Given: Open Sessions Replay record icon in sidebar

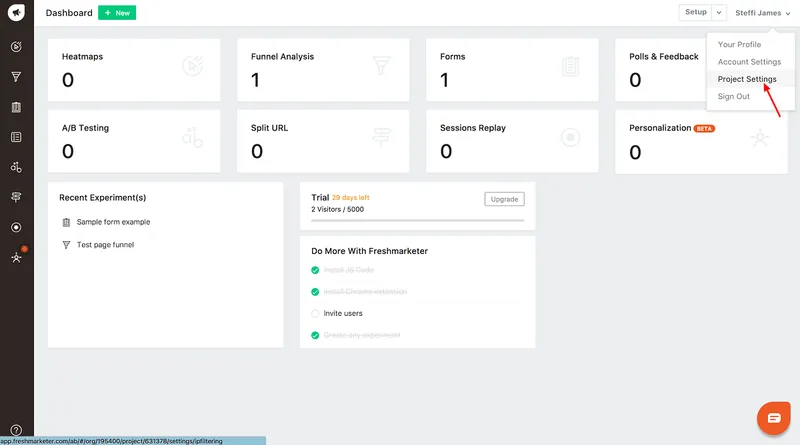Looking at the screenshot, I should click(x=16, y=227).
